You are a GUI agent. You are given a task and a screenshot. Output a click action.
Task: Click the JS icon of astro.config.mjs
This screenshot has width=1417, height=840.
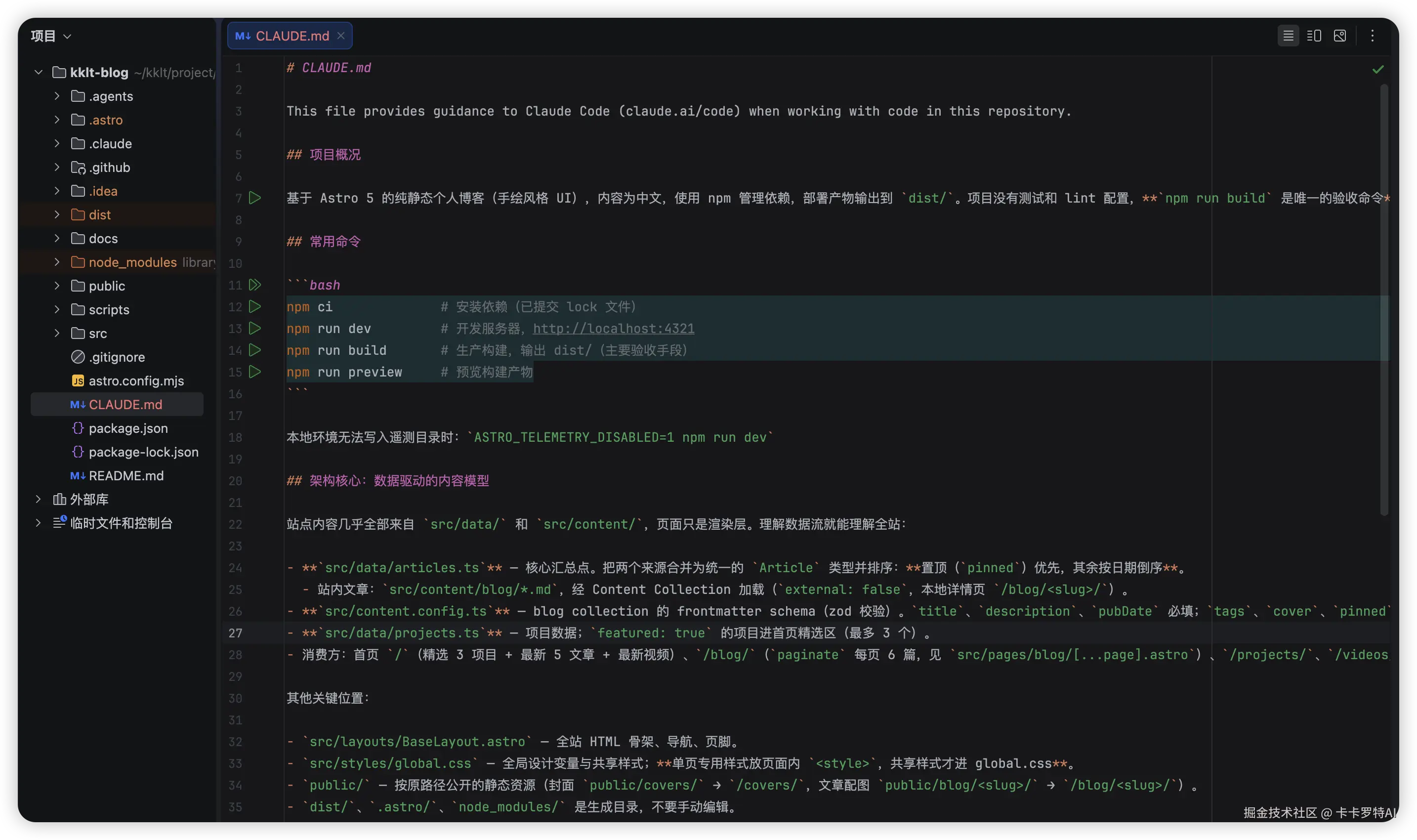point(78,381)
